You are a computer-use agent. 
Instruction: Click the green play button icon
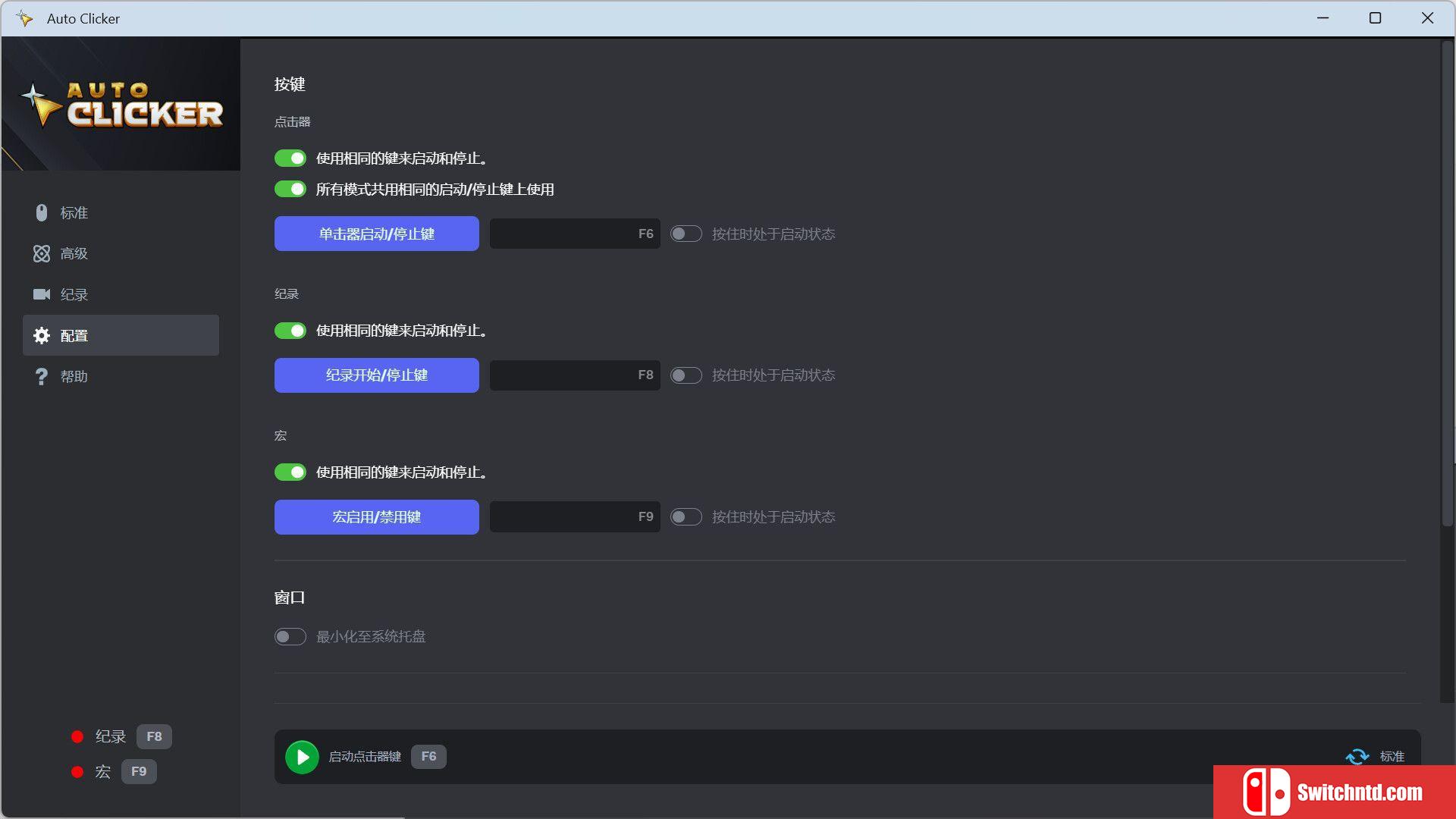(x=302, y=757)
